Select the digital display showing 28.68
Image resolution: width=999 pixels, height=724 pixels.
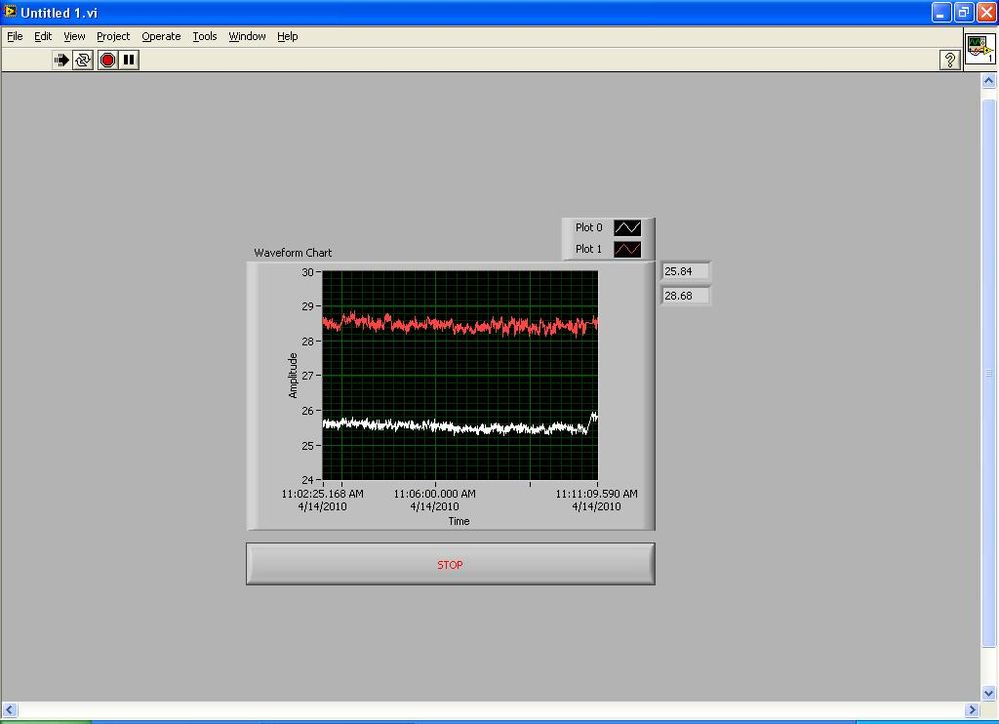point(685,296)
